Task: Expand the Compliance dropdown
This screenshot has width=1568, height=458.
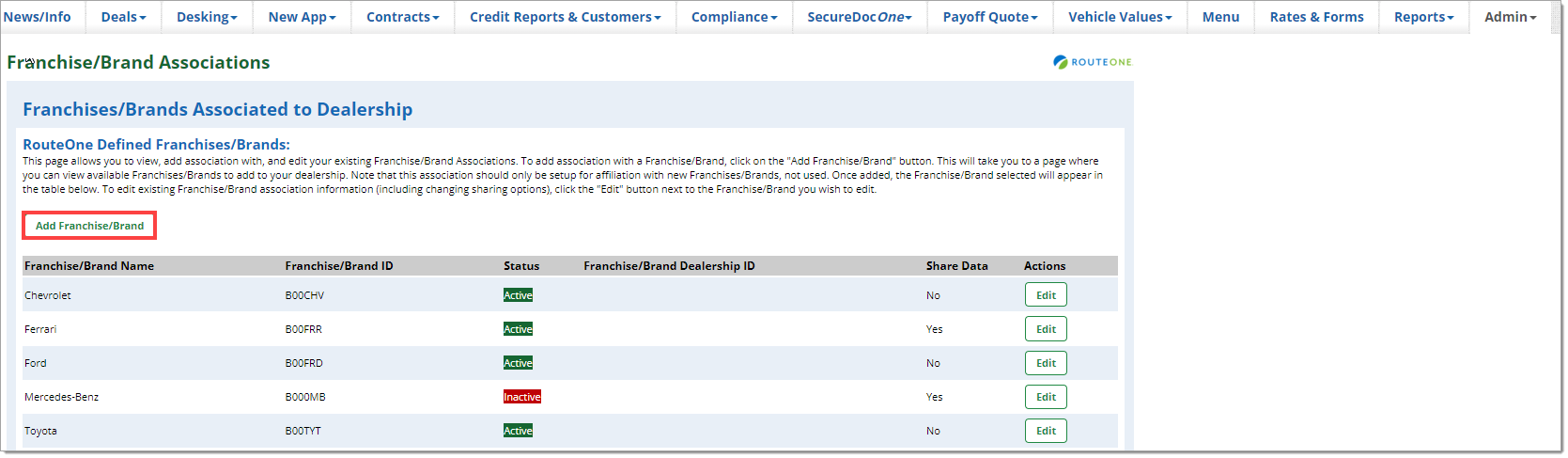Action: (734, 17)
